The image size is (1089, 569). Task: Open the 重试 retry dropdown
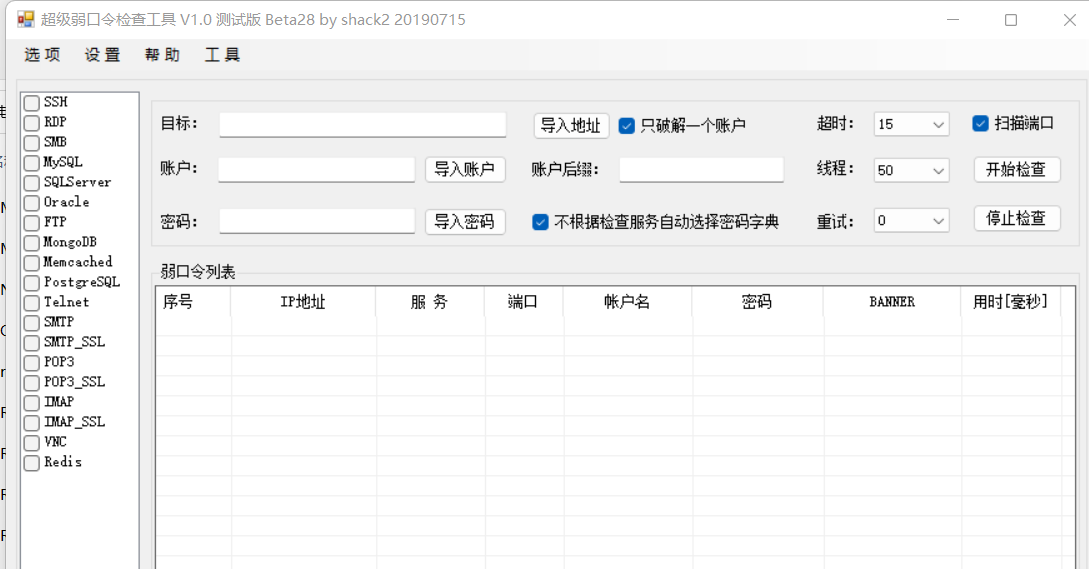click(911, 221)
